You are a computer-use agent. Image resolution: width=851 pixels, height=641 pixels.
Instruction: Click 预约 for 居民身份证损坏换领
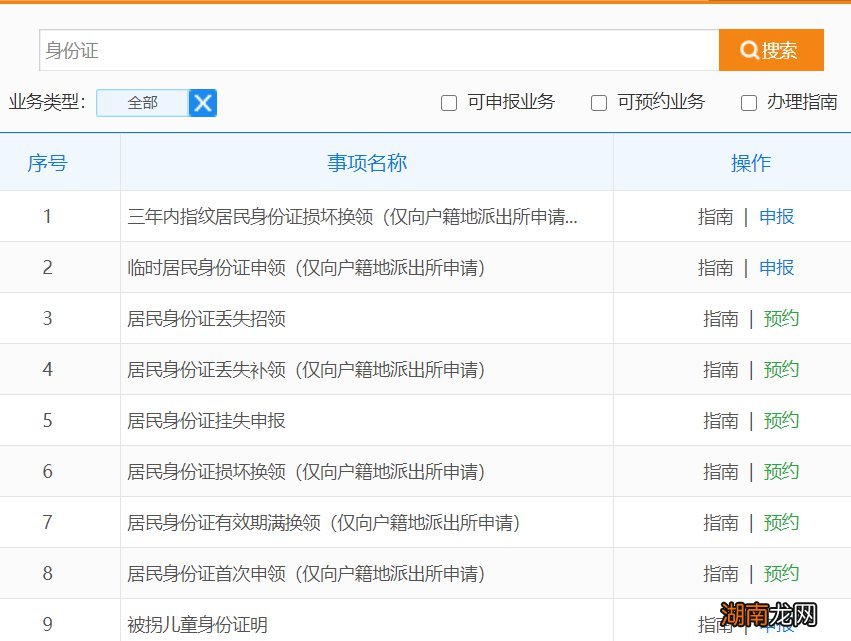tap(781, 471)
